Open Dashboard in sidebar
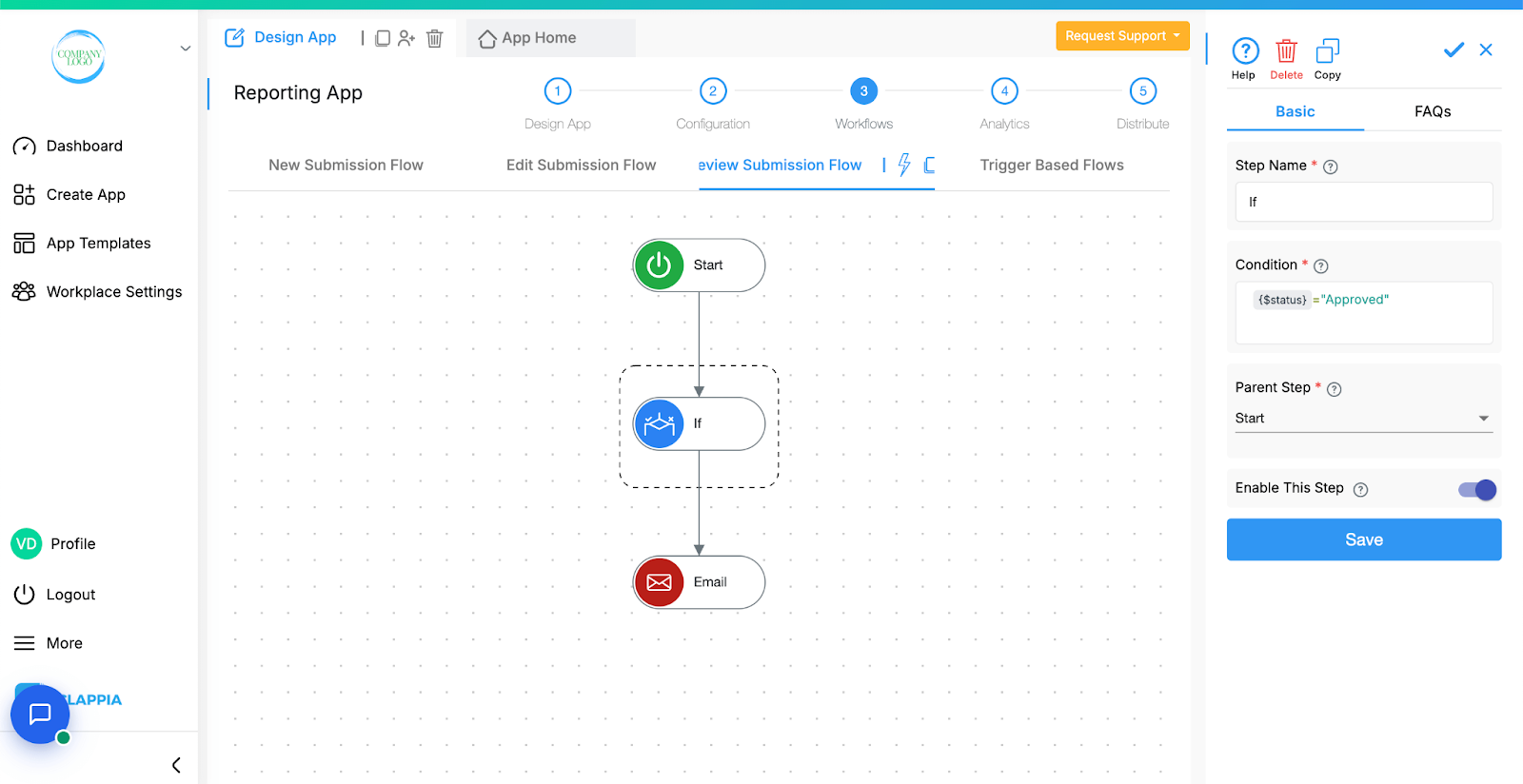Screen dimensions: 1523x784 coord(69,146)
